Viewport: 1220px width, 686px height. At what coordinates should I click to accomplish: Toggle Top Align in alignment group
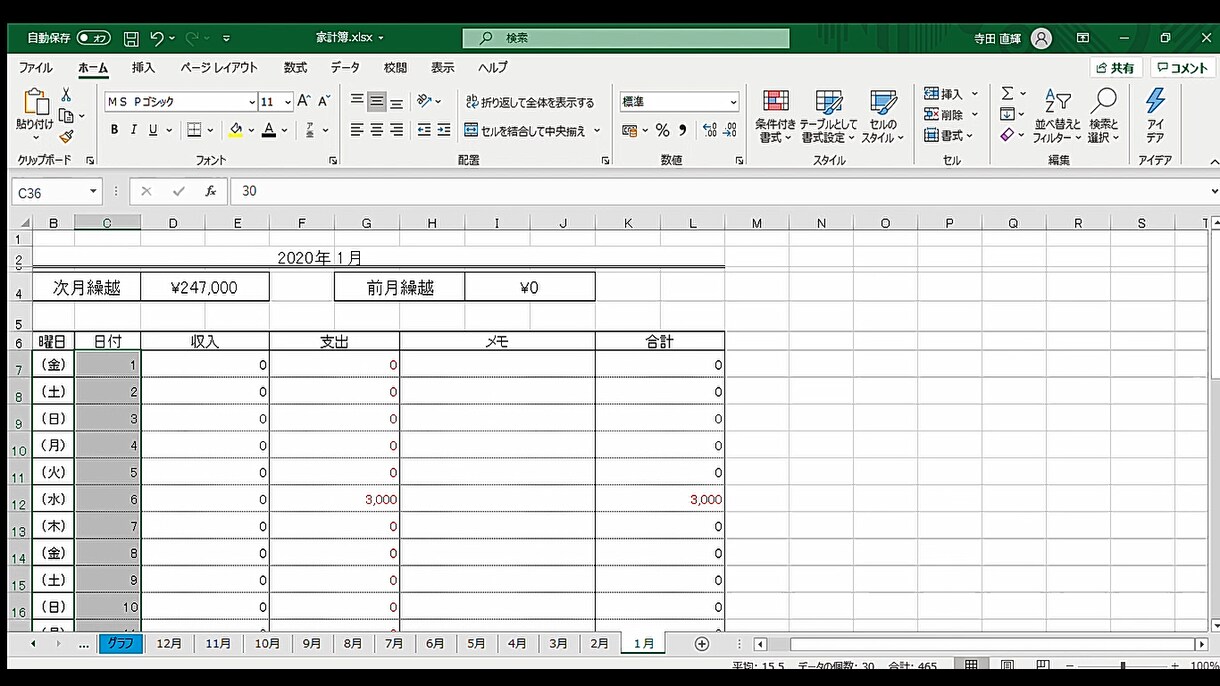coord(357,102)
